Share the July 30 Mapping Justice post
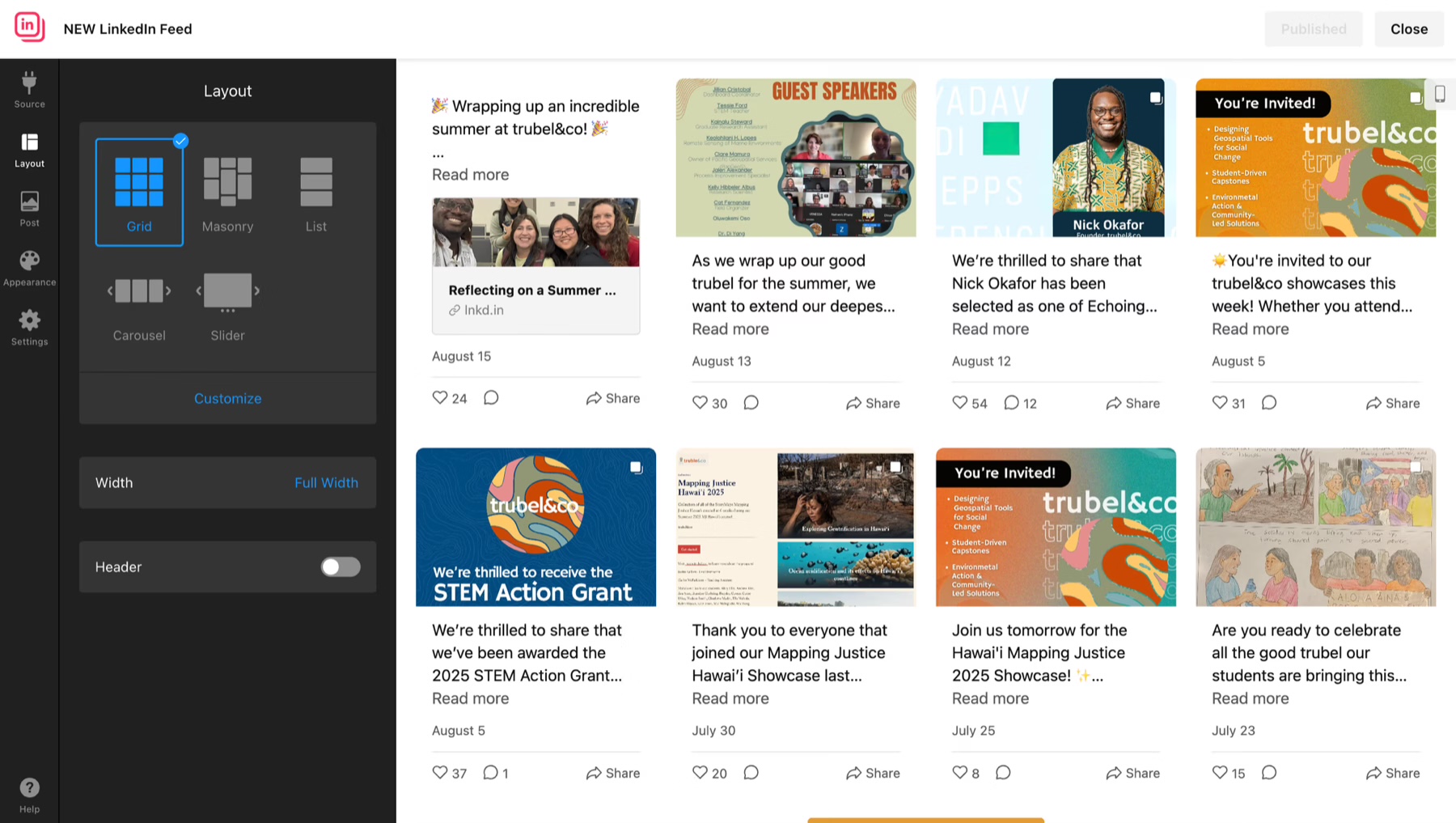This screenshot has height=823, width=1456. 873,772
